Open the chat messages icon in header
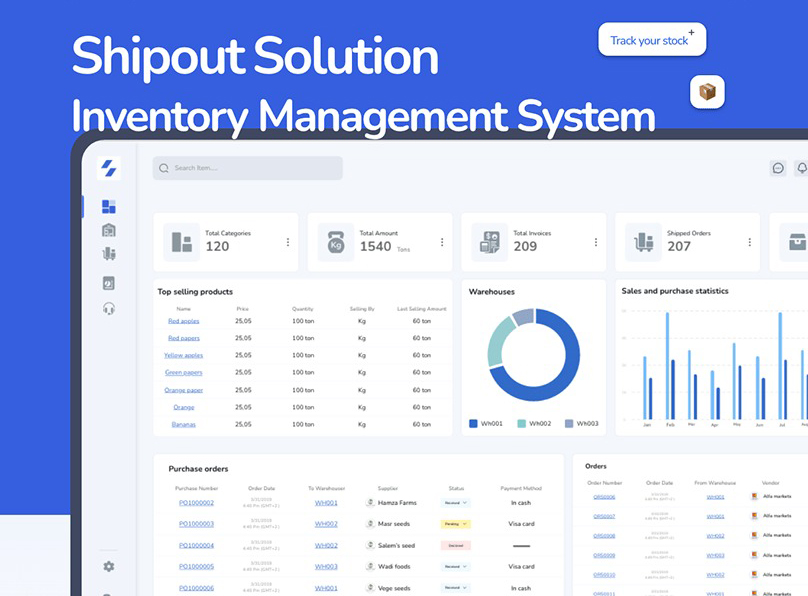The image size is (808, 596). (778, 168)
